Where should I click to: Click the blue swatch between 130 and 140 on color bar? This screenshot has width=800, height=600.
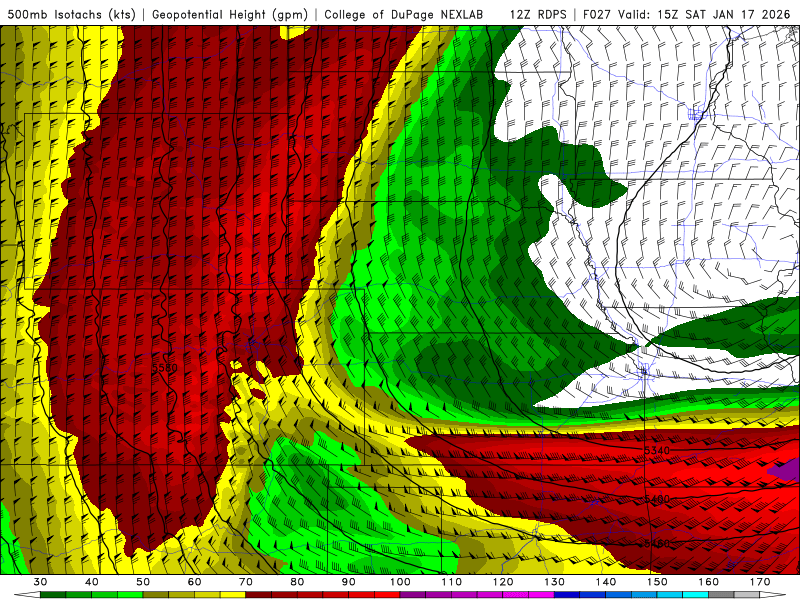coord(567,595)
